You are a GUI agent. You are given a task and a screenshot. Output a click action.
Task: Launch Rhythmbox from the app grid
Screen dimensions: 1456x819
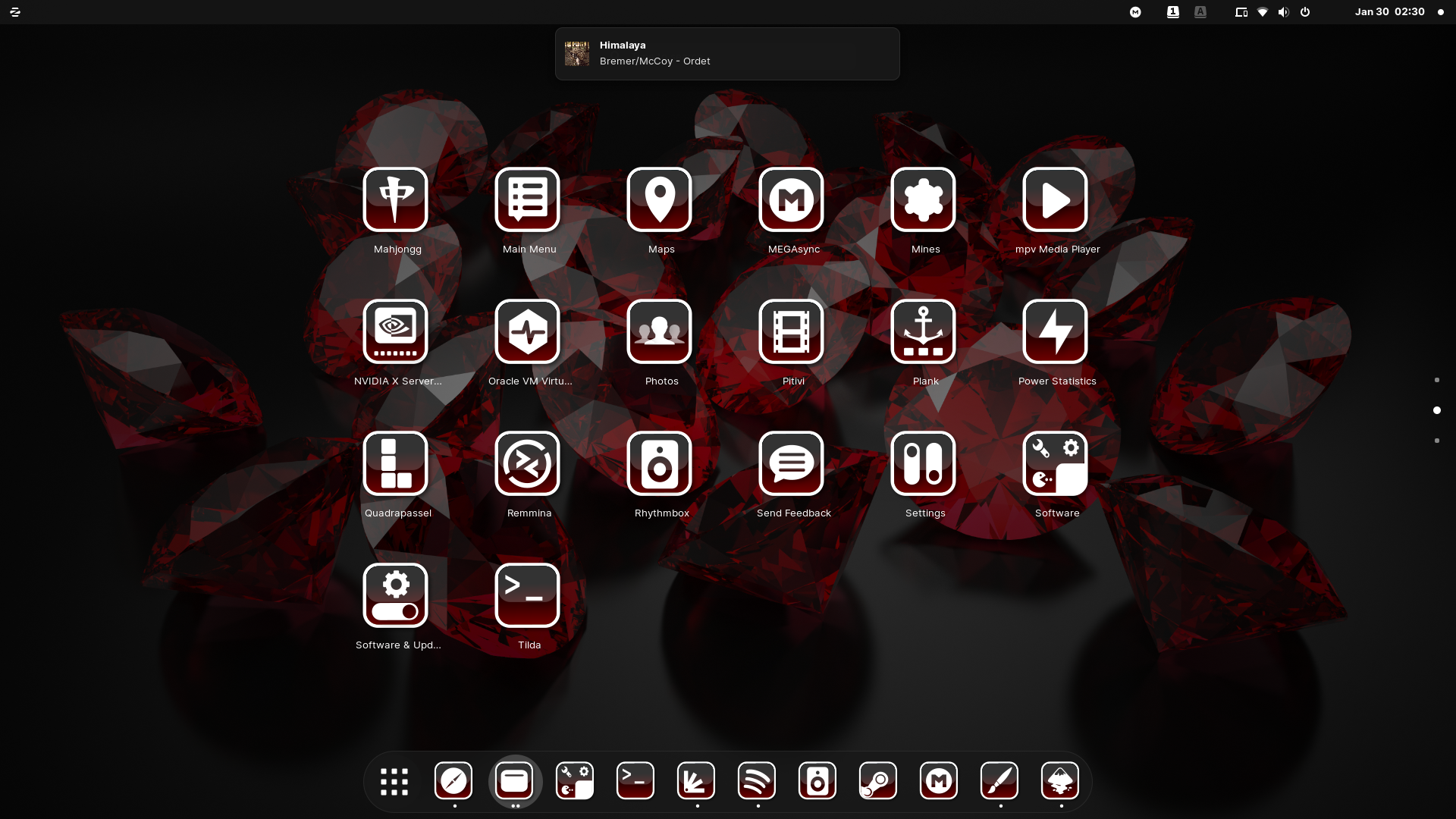point(660,463)
